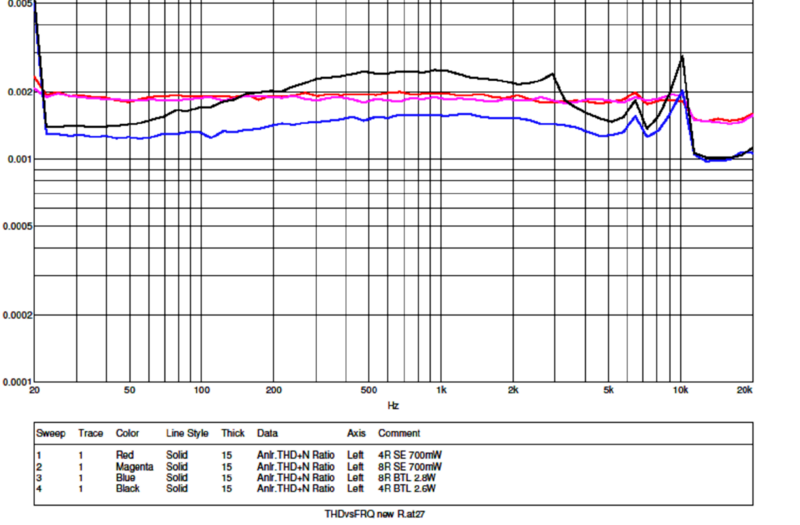800x525 pixels.
Task: Select the Magenta color cell in legend
Action: click(x=134, y=467)
